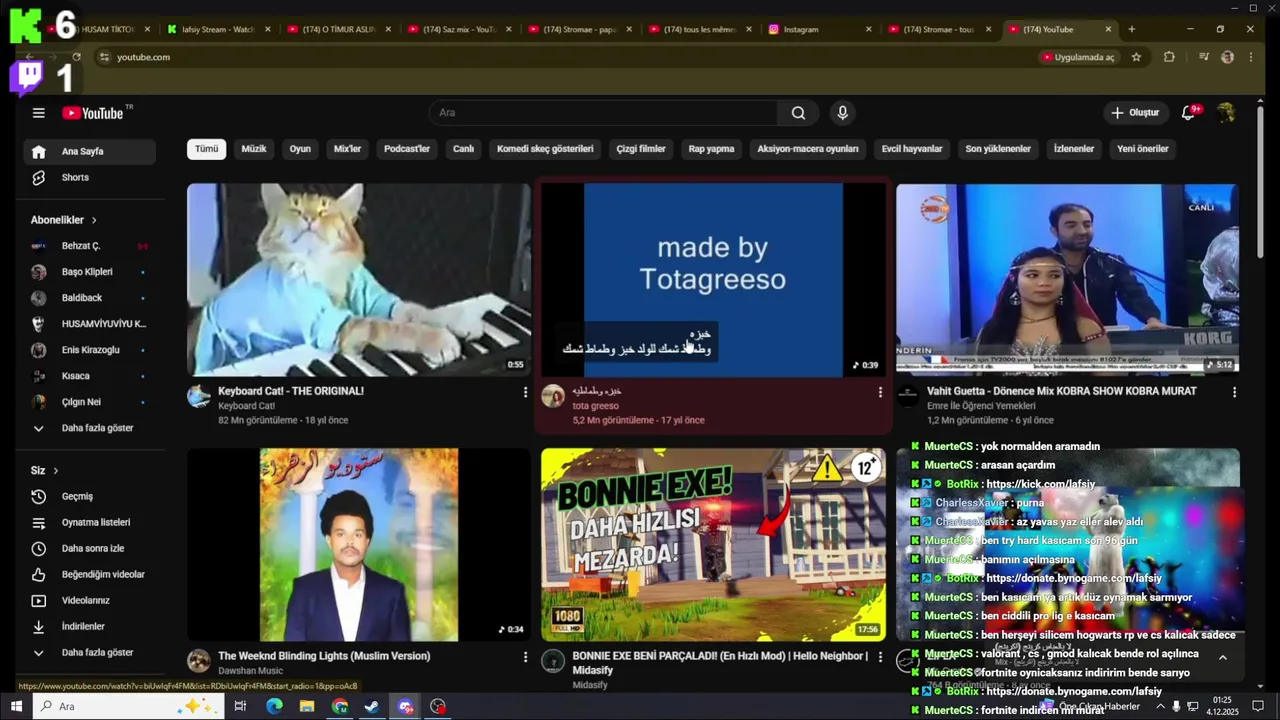The width and height of the screenshot is (1280, 720).
Task: Open the YouTube hamburger guide menu
Action: (x=38, y=113)
